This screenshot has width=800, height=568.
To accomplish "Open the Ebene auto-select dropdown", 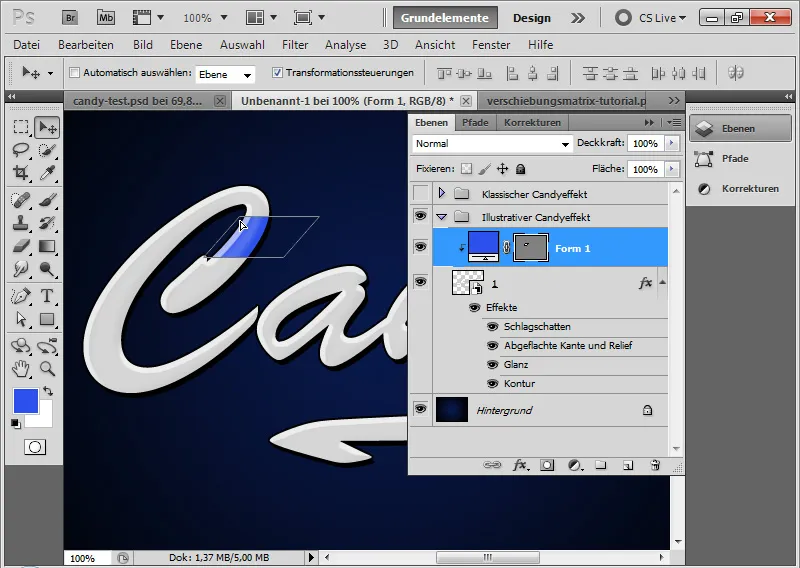I will coord(225,75).
